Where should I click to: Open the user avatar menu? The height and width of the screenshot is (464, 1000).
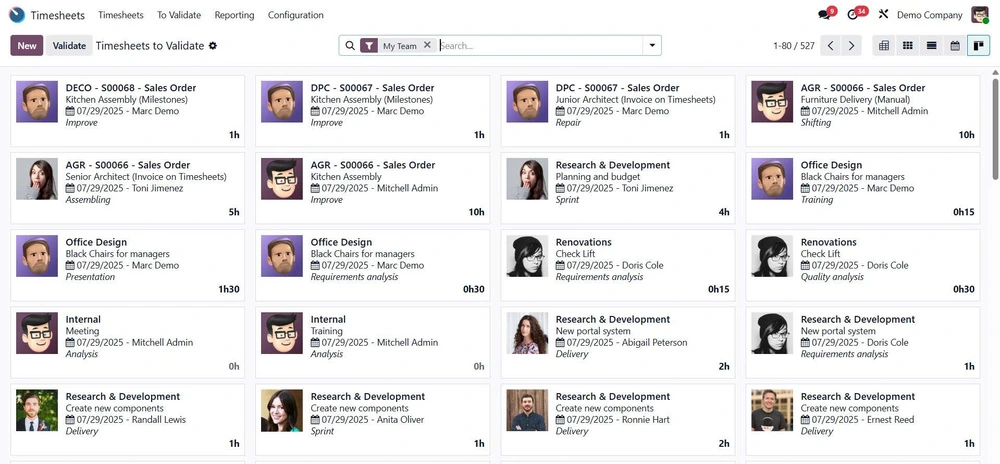pyautogui.click(x=980, y=15)
